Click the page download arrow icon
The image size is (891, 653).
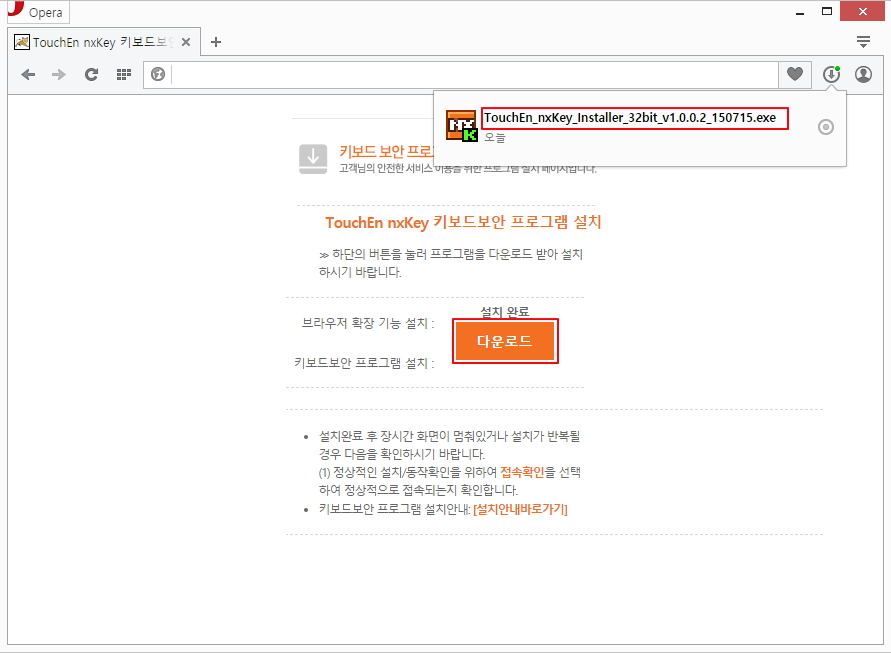tap(313, 159)
